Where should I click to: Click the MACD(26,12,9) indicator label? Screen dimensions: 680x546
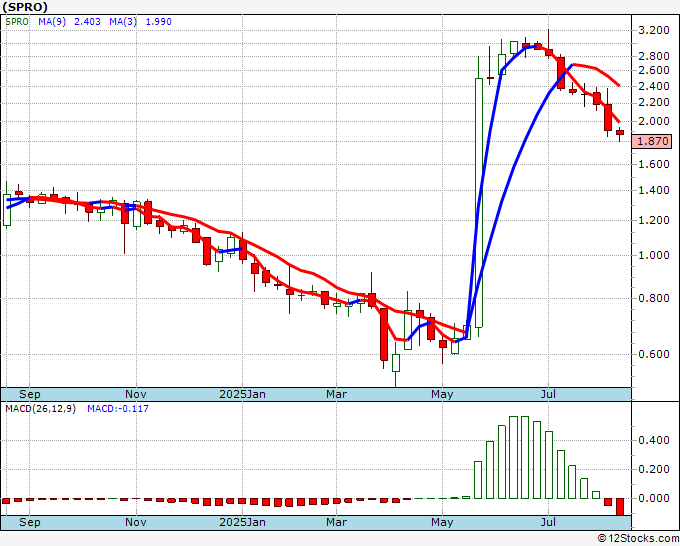(x=40, y=409)
